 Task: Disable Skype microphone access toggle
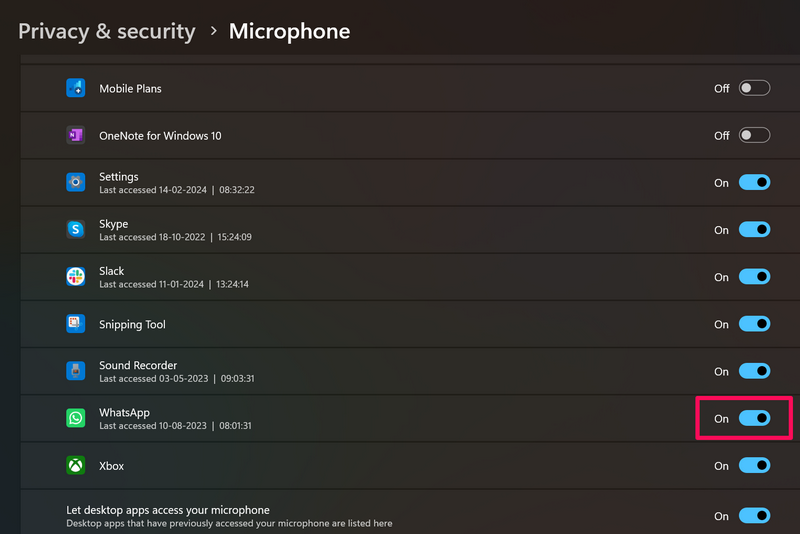(x=754, y=230)
